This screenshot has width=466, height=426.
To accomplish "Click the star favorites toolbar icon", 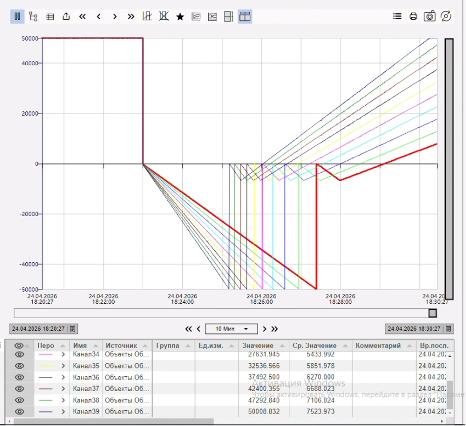I will point(180,16).
